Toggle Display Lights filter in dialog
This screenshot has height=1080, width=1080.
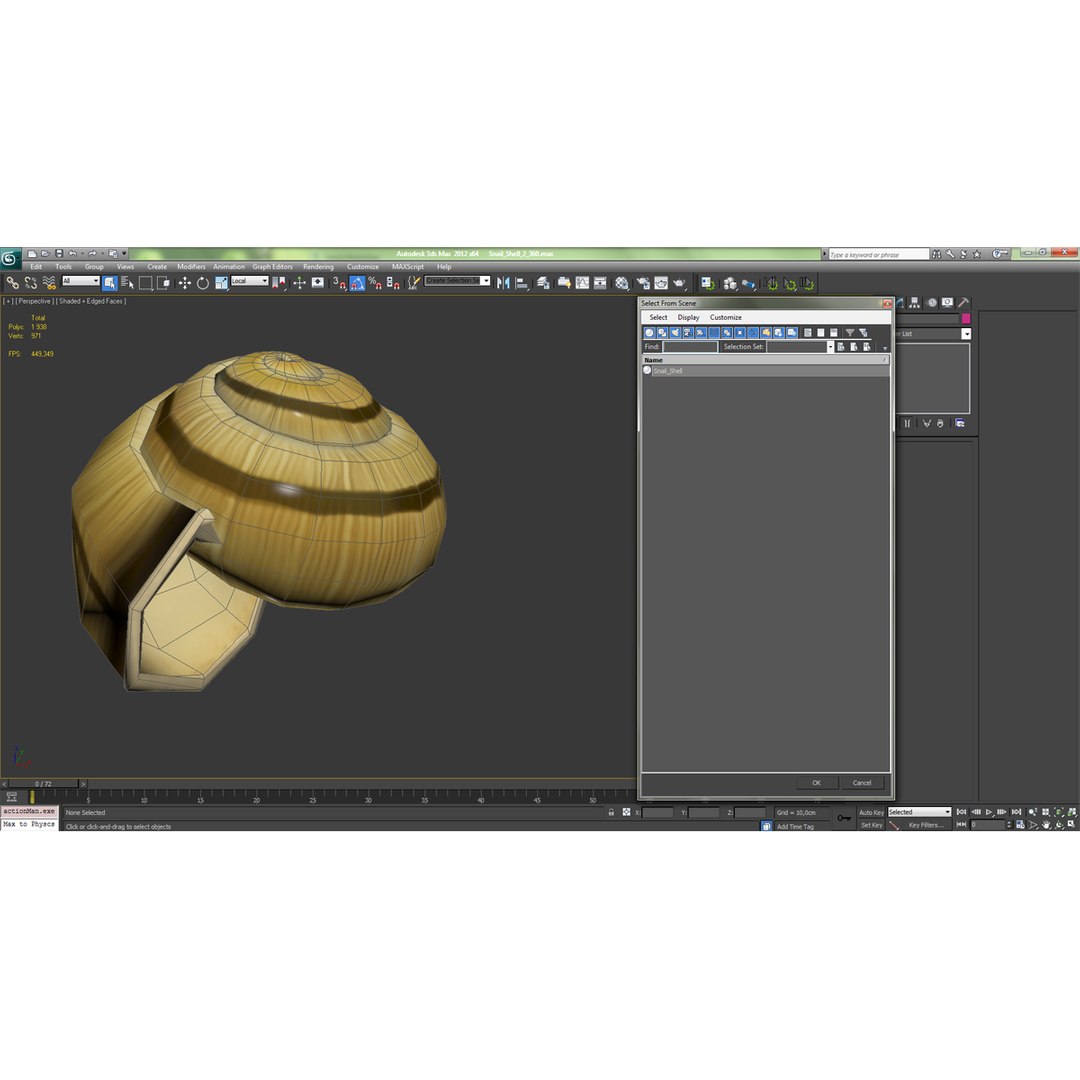click(676, 333)
